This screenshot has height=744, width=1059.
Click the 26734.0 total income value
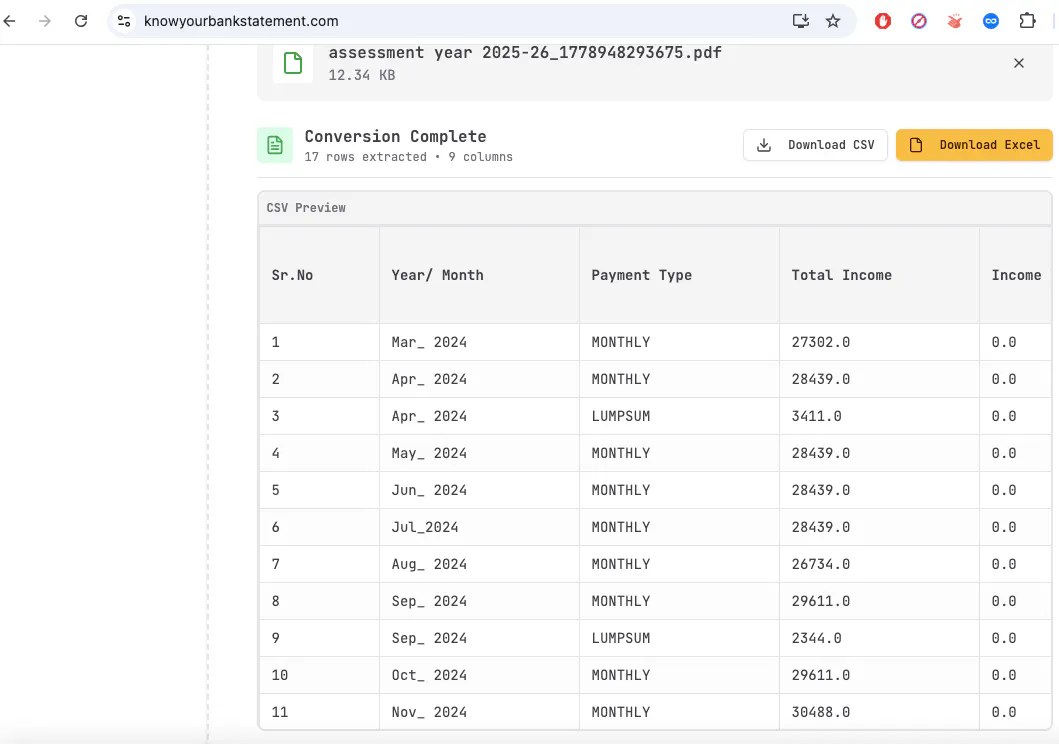821,564
